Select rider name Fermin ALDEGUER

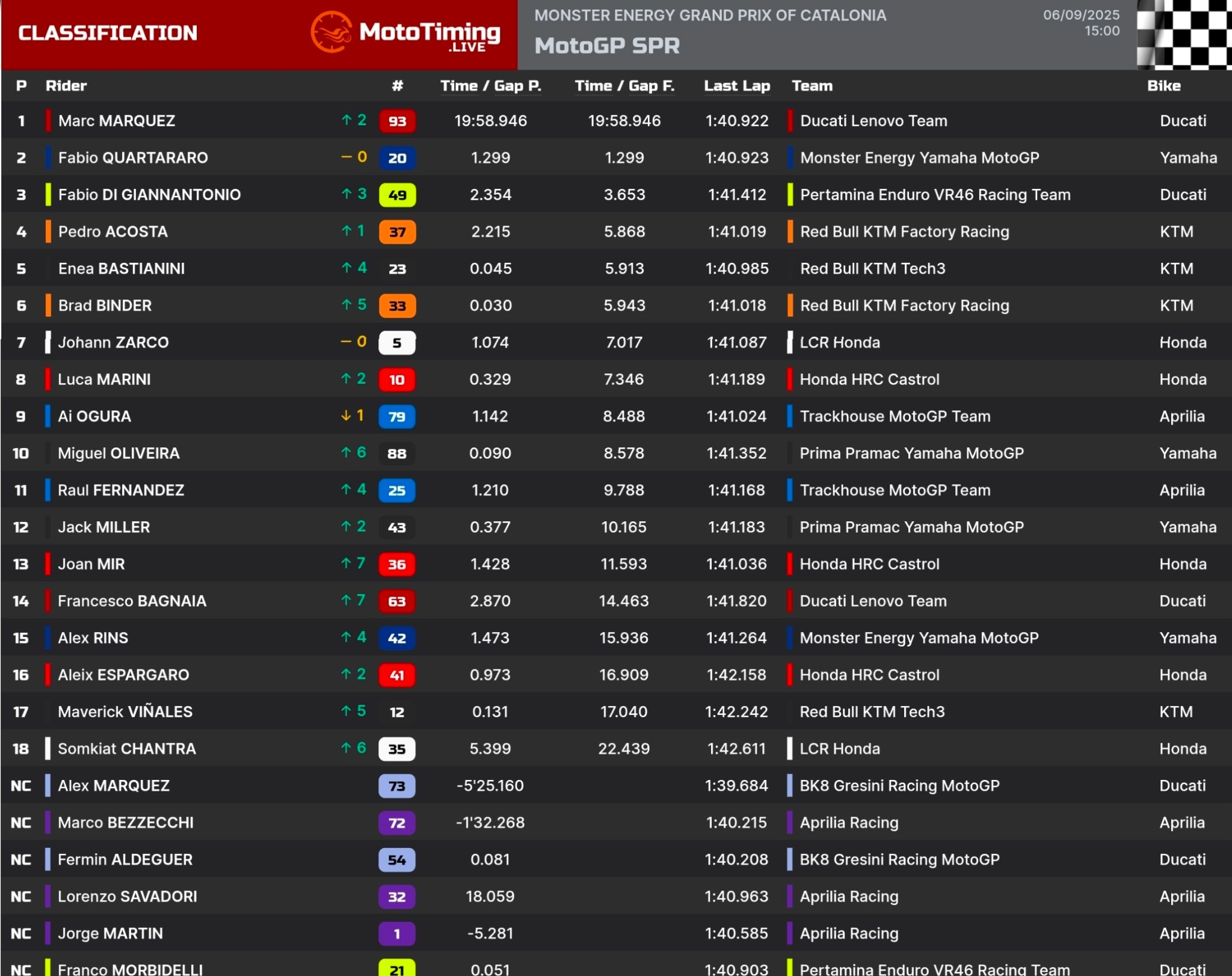(125, 860)
